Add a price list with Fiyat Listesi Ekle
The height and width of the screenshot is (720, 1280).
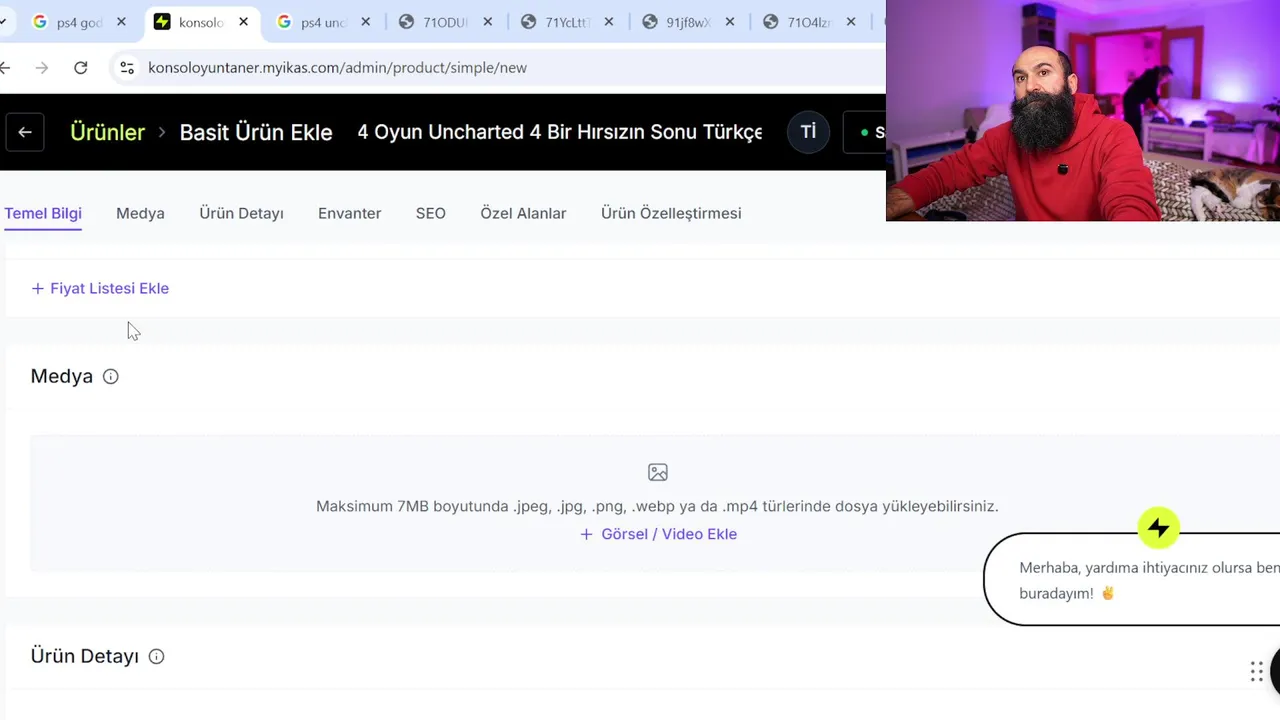pyautogui.click(x=100, y=288)
